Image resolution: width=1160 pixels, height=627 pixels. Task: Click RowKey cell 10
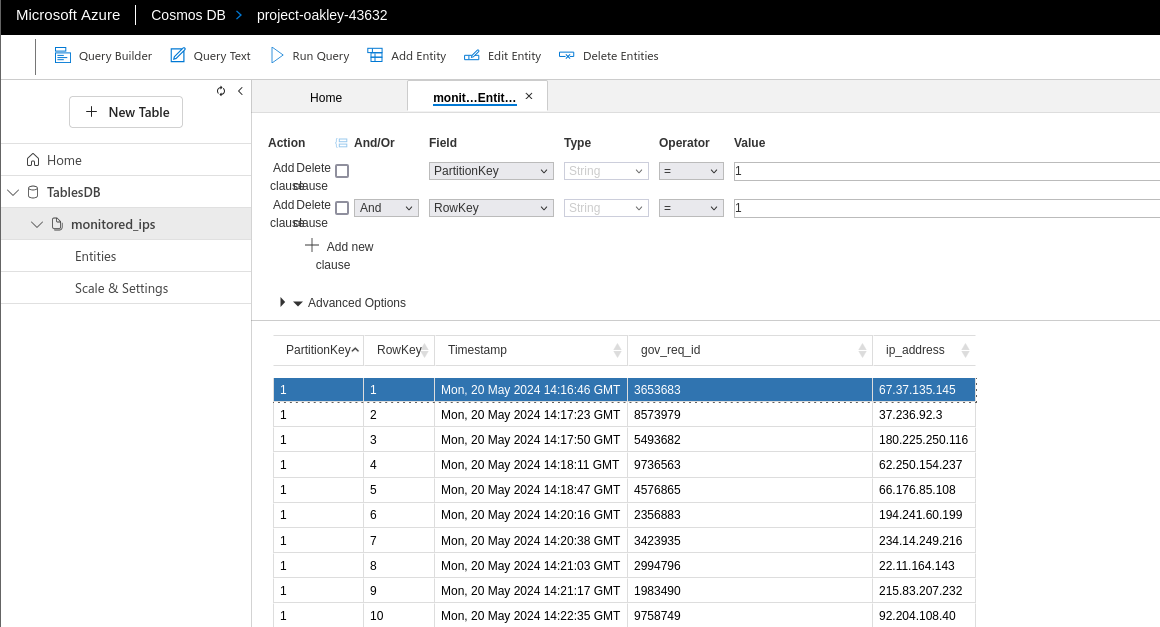tap(399, 615)
